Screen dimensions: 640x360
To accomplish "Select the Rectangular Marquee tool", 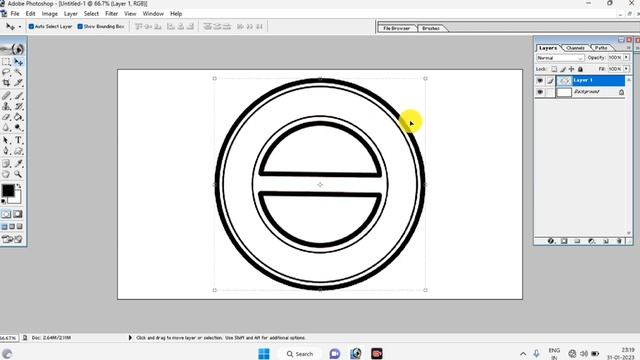I will point(6,62).
